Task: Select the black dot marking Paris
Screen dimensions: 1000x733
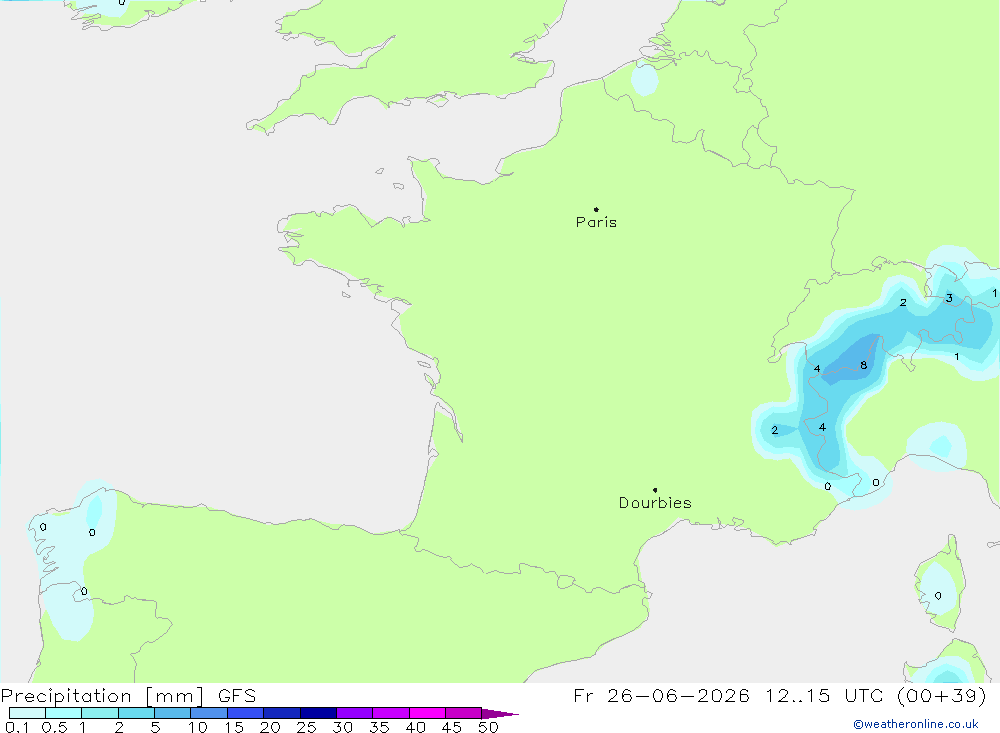Action: (x=596, y=209)
